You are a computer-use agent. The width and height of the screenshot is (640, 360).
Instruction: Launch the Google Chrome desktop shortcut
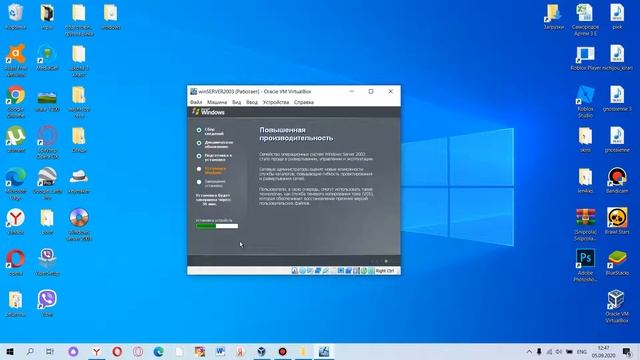coord(16,101)
